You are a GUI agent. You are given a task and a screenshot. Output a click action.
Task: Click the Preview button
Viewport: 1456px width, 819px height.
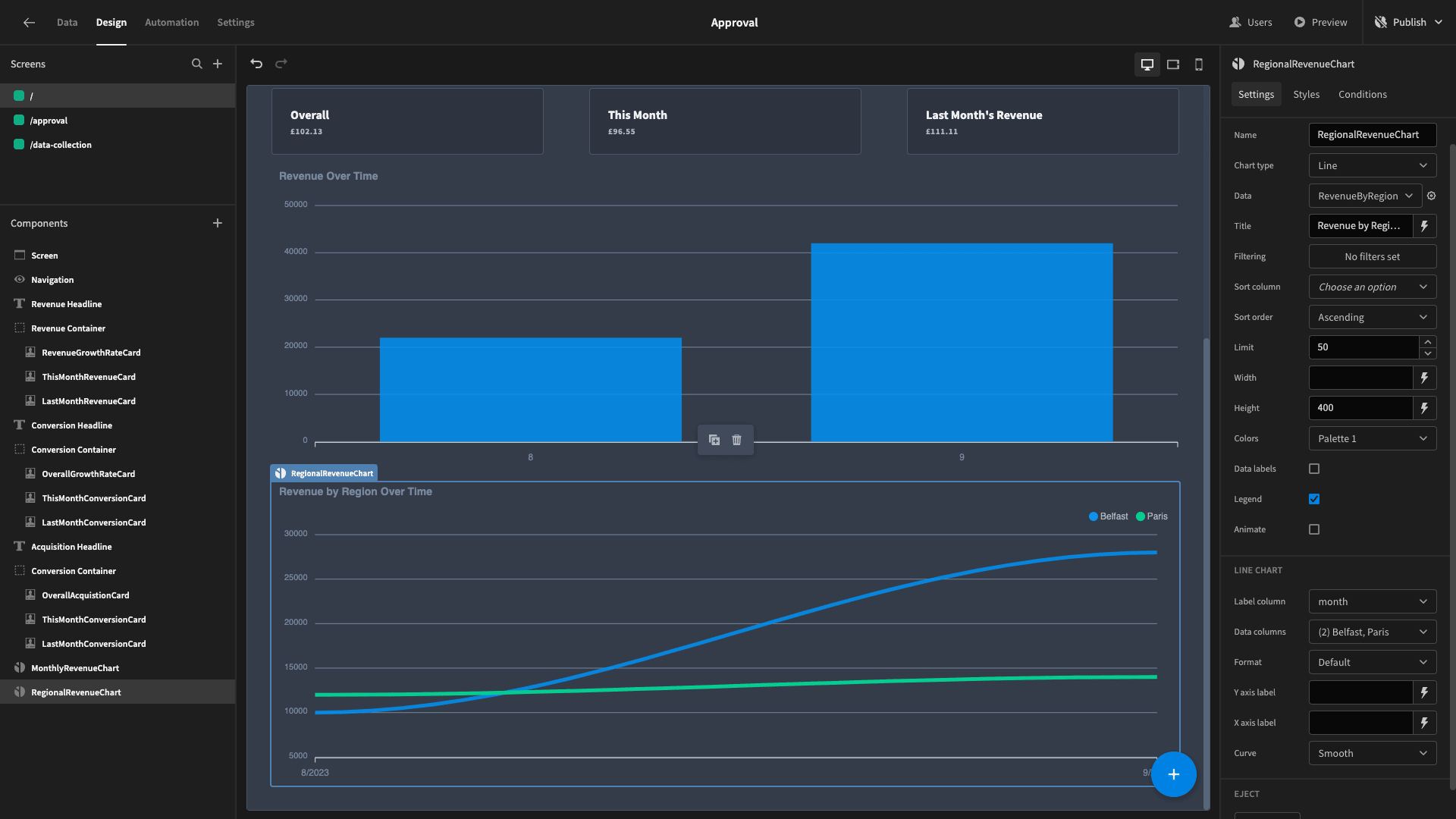1320,23
